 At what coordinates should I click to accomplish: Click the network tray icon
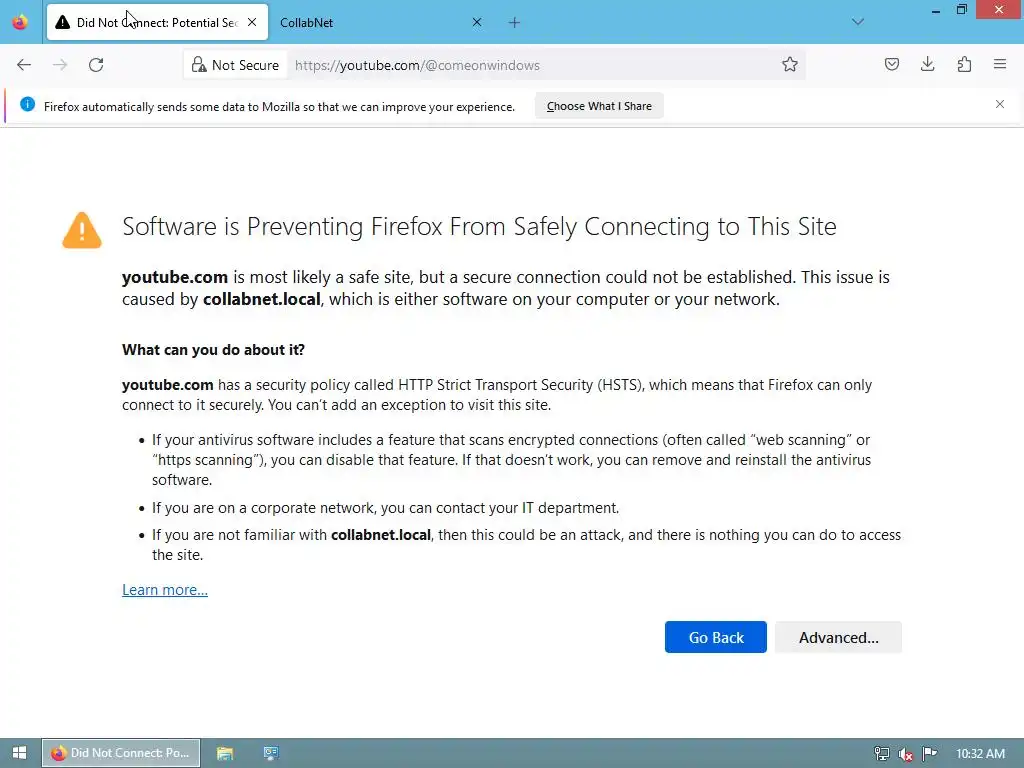pyautogui.click(x=882, y=754)
